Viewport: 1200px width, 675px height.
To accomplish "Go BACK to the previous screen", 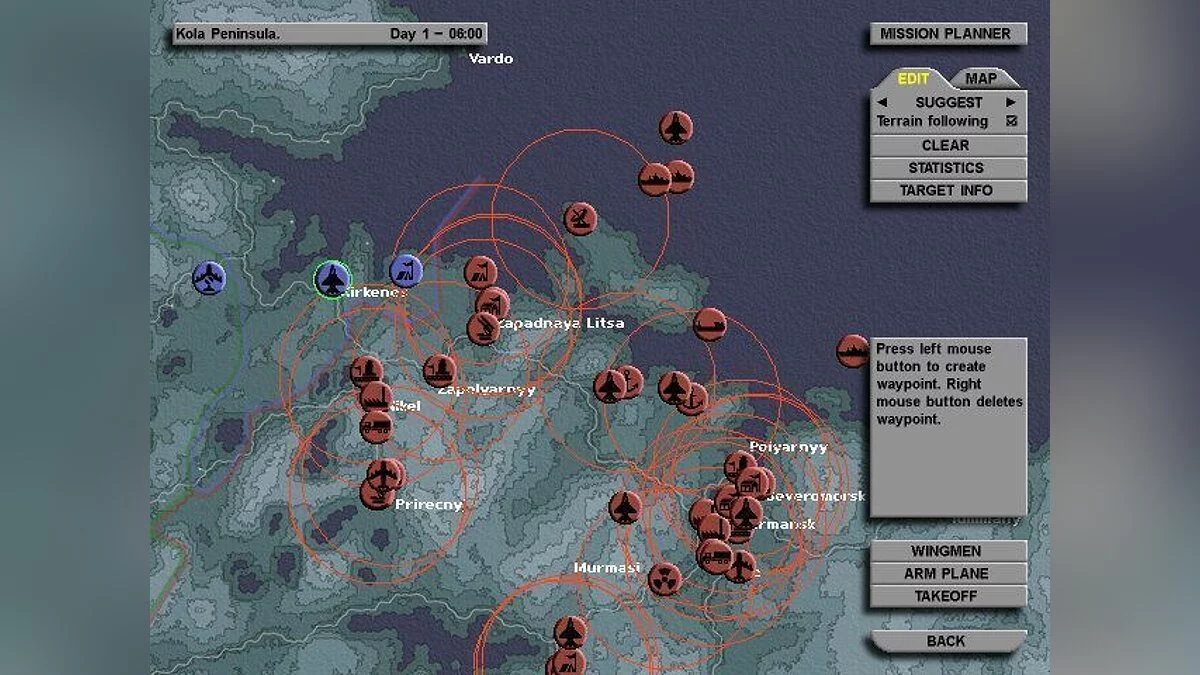I will pyautogui.click(x=947, y=641).
